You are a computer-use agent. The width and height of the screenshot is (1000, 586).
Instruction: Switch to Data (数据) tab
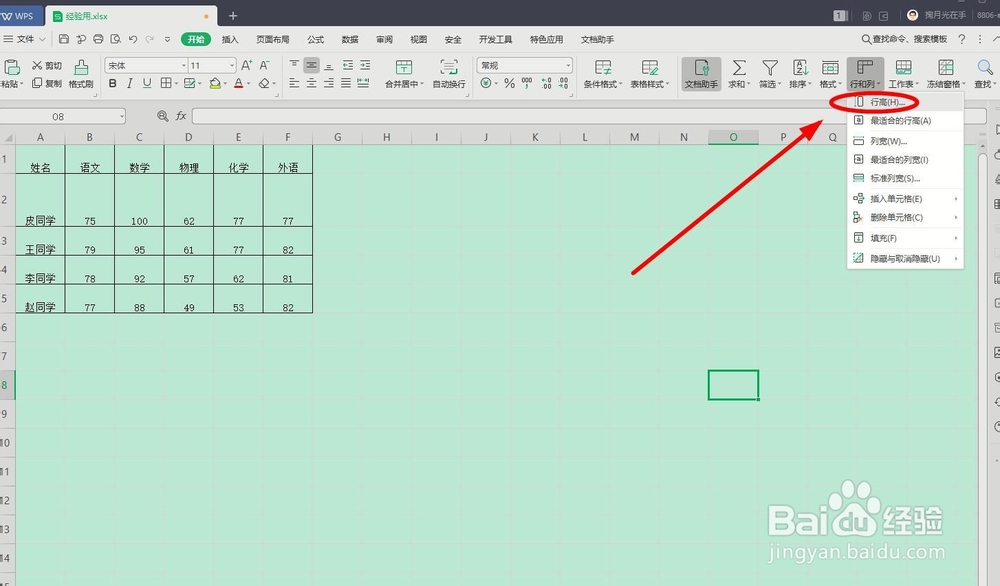pyautogui.click(x=349, y=40)
